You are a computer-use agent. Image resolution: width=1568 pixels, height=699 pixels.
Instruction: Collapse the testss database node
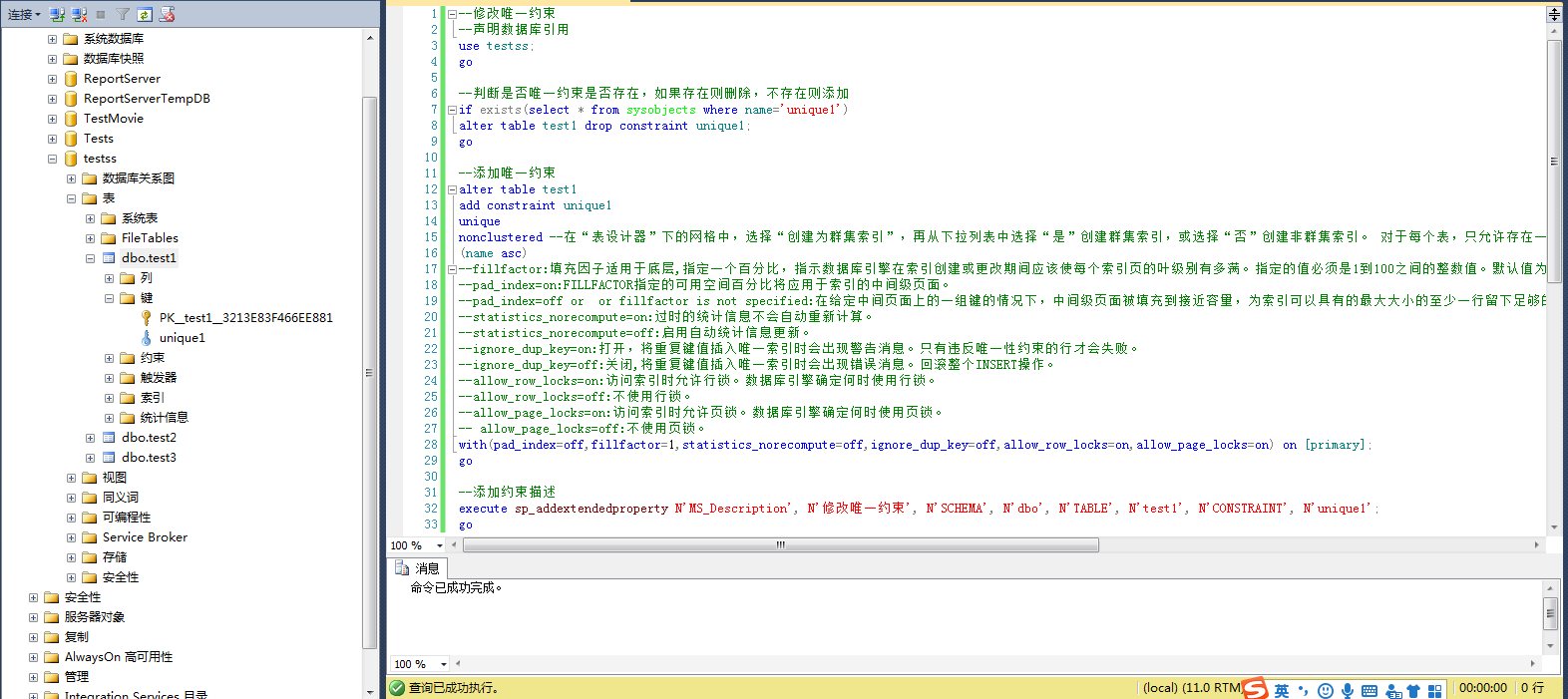click(53, 159)
